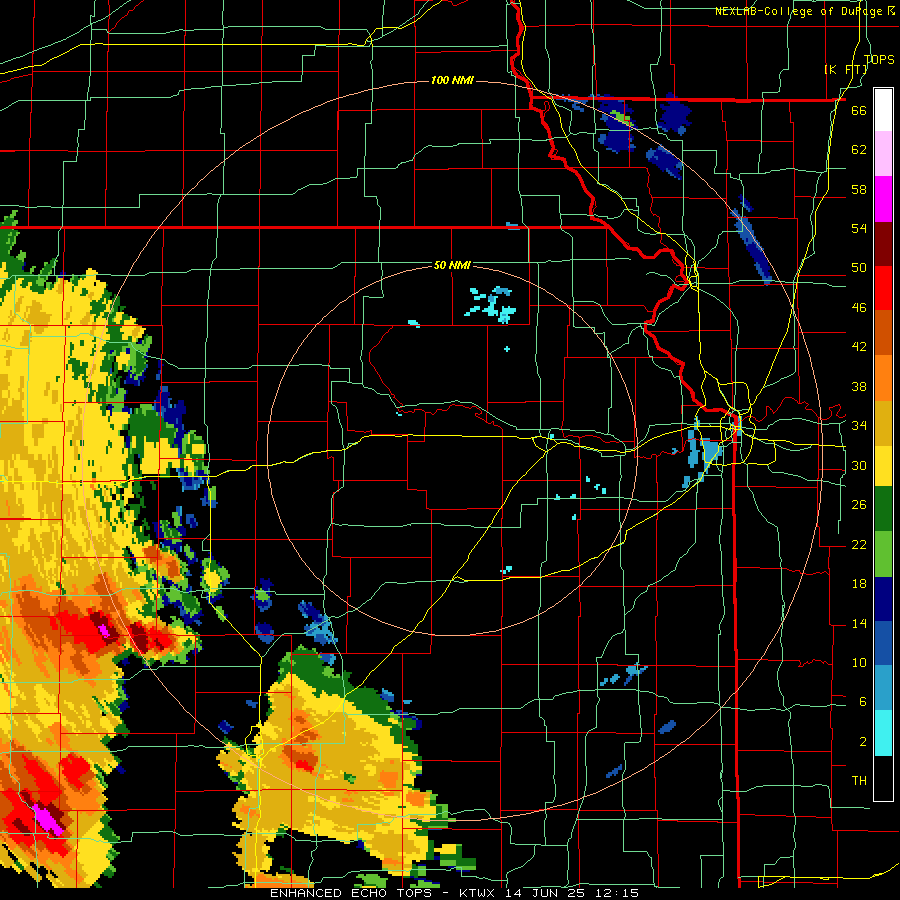Select the "10" legend value
The height and width of the screenshot is (900, 900).
click(859, 662)
